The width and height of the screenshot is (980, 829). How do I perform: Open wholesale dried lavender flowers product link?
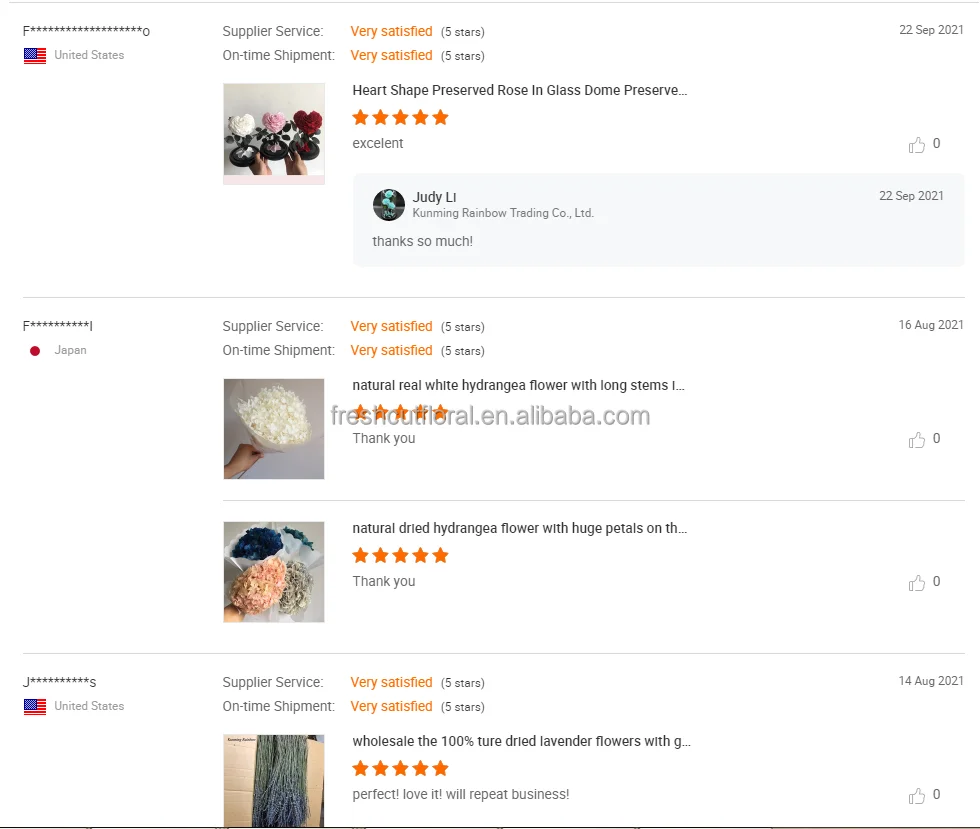tap(521, 742)
